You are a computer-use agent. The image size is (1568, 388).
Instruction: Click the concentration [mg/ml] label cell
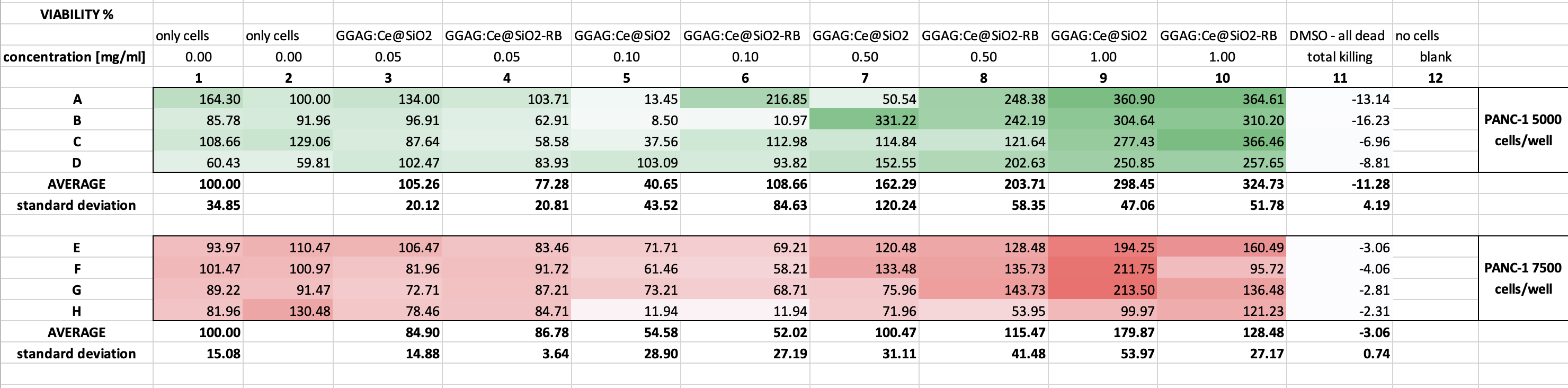point(74,57)
